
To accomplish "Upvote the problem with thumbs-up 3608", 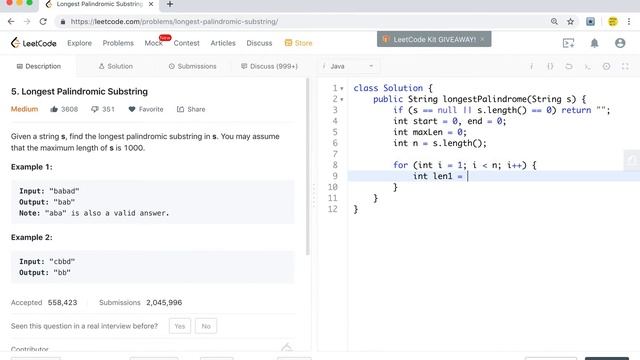I will 64,109.
